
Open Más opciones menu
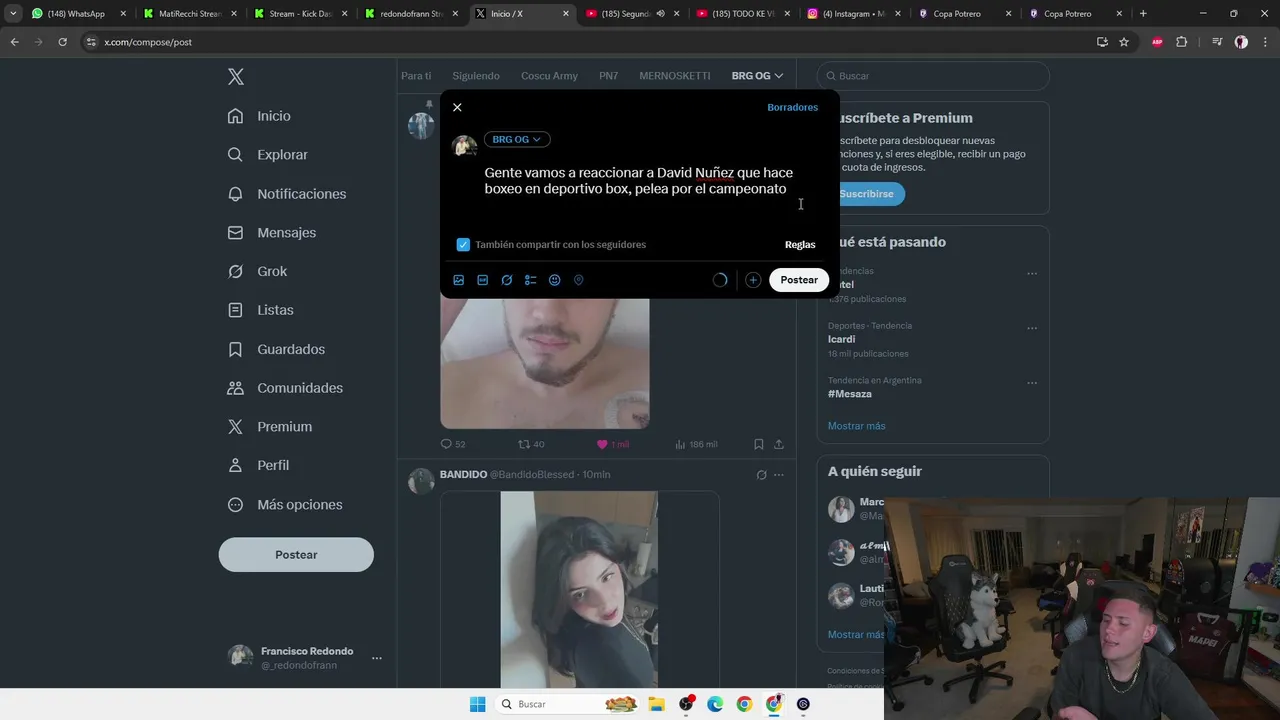tap(284, 504)
